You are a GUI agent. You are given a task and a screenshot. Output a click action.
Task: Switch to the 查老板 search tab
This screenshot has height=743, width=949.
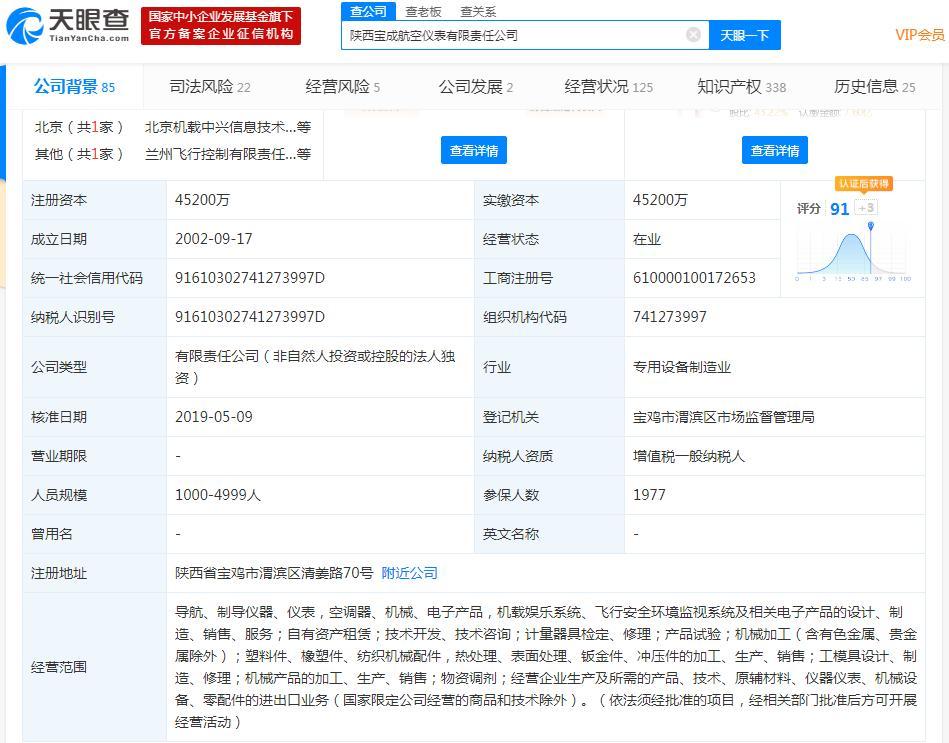(x=423, y=12)
